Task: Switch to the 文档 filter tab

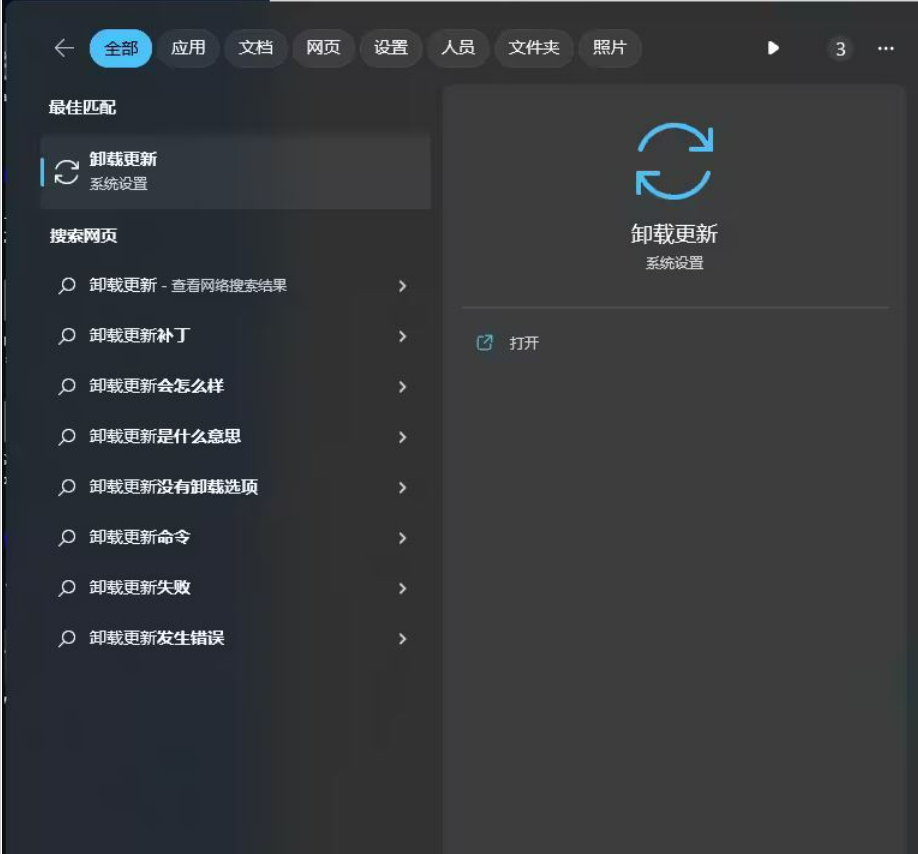Action: tap(256, 47)
